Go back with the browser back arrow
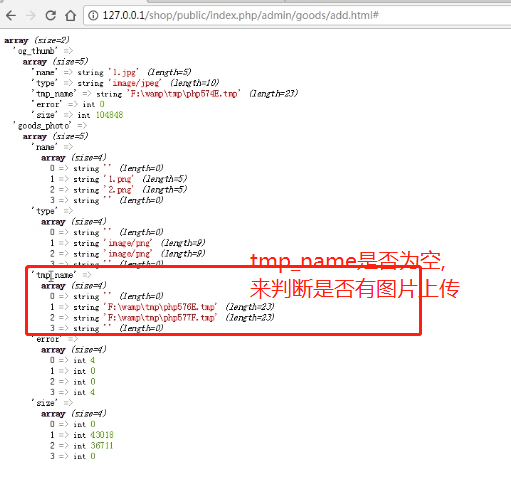The height and width of the screenshot is (478, 511). 11,15
